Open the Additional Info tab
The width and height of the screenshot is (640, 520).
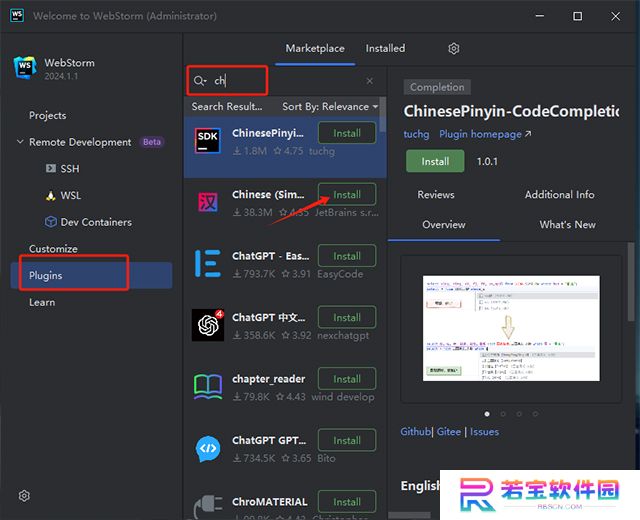click(x=559, y=194)
